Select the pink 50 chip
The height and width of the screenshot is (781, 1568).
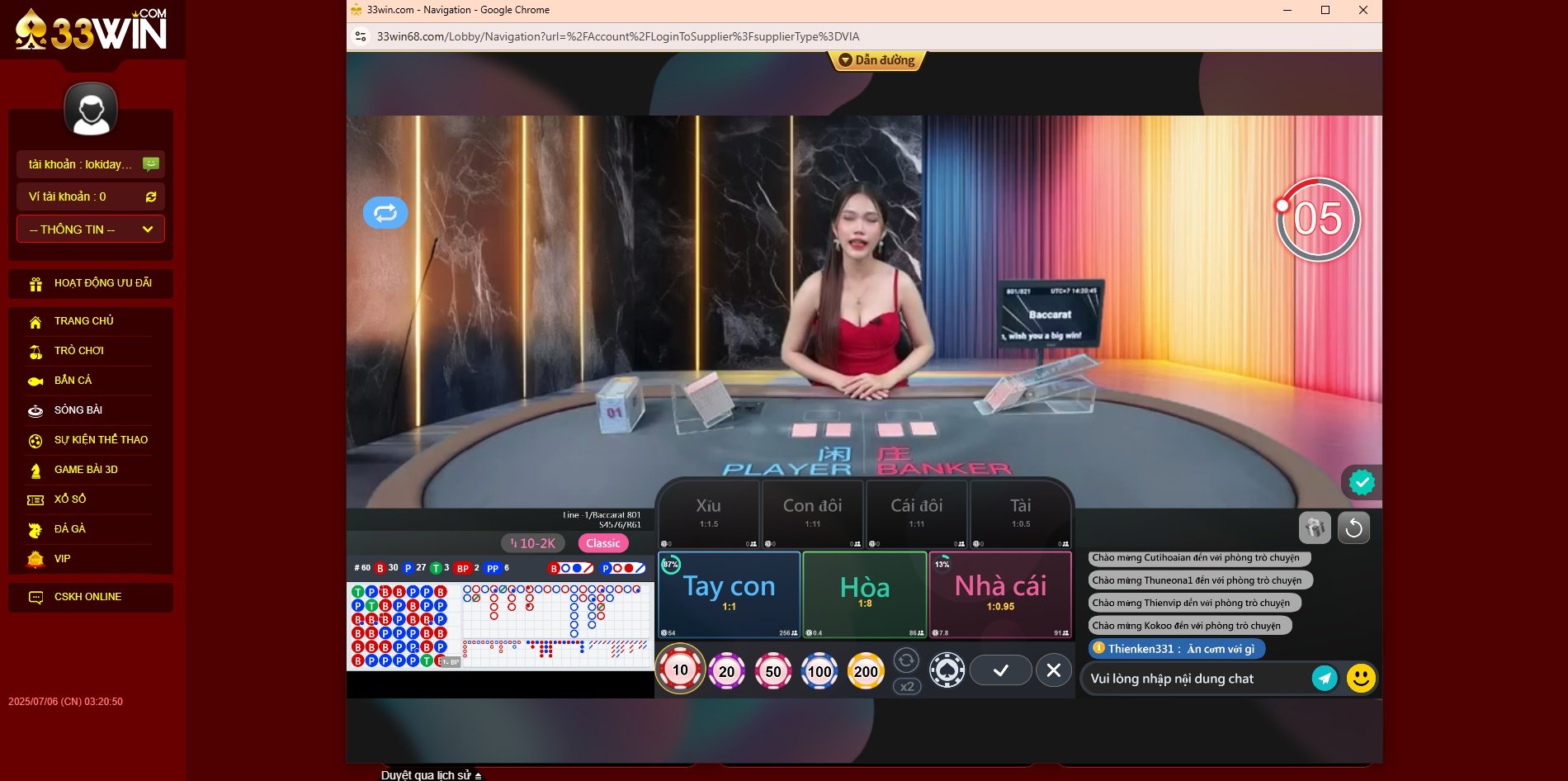point(773,671)
